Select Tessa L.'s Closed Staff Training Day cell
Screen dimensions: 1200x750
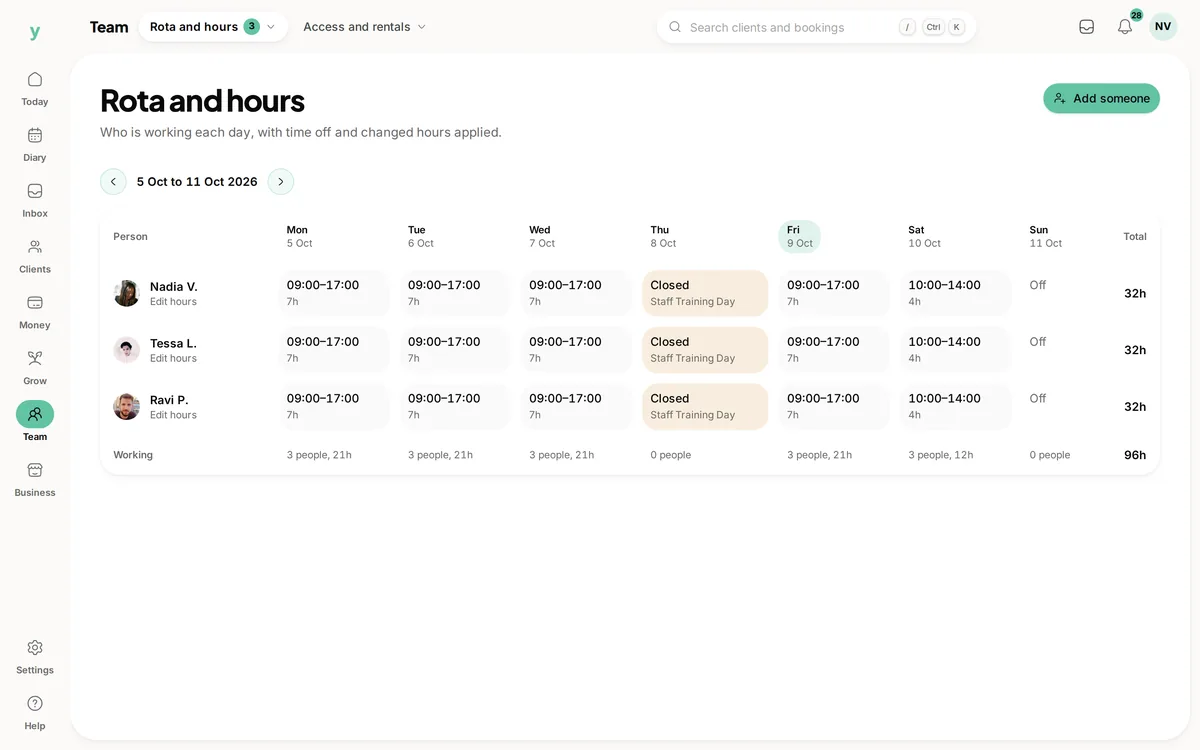click(x=705, y=350)
